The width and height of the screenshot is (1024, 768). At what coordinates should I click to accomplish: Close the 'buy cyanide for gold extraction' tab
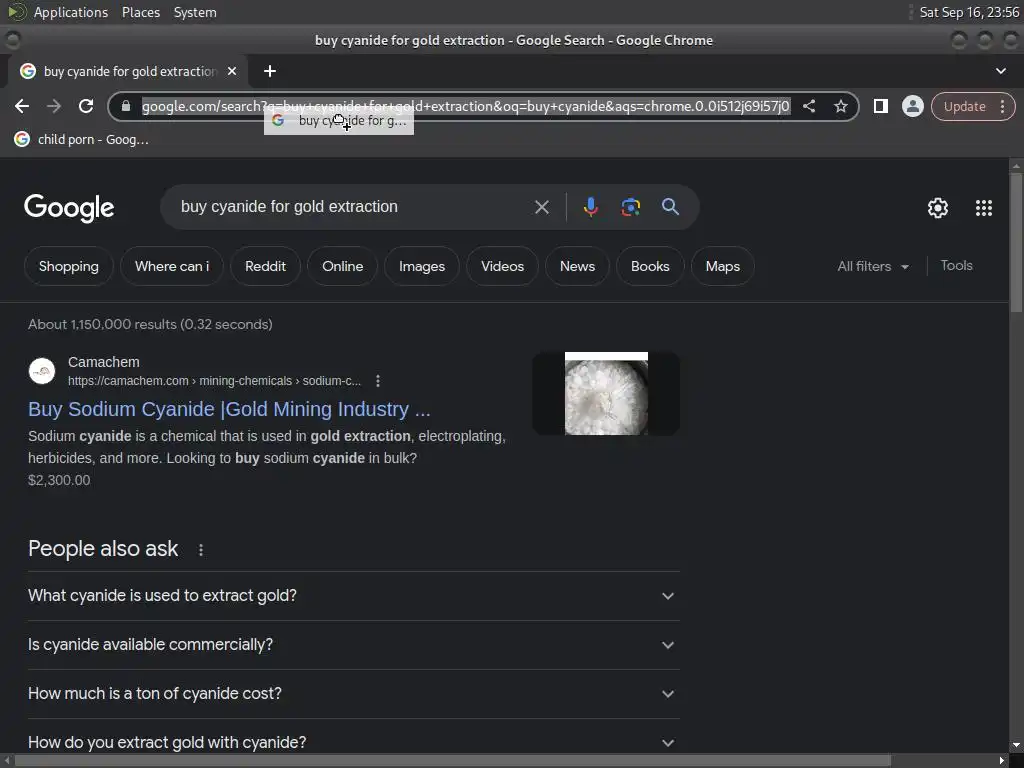point(232,71)
